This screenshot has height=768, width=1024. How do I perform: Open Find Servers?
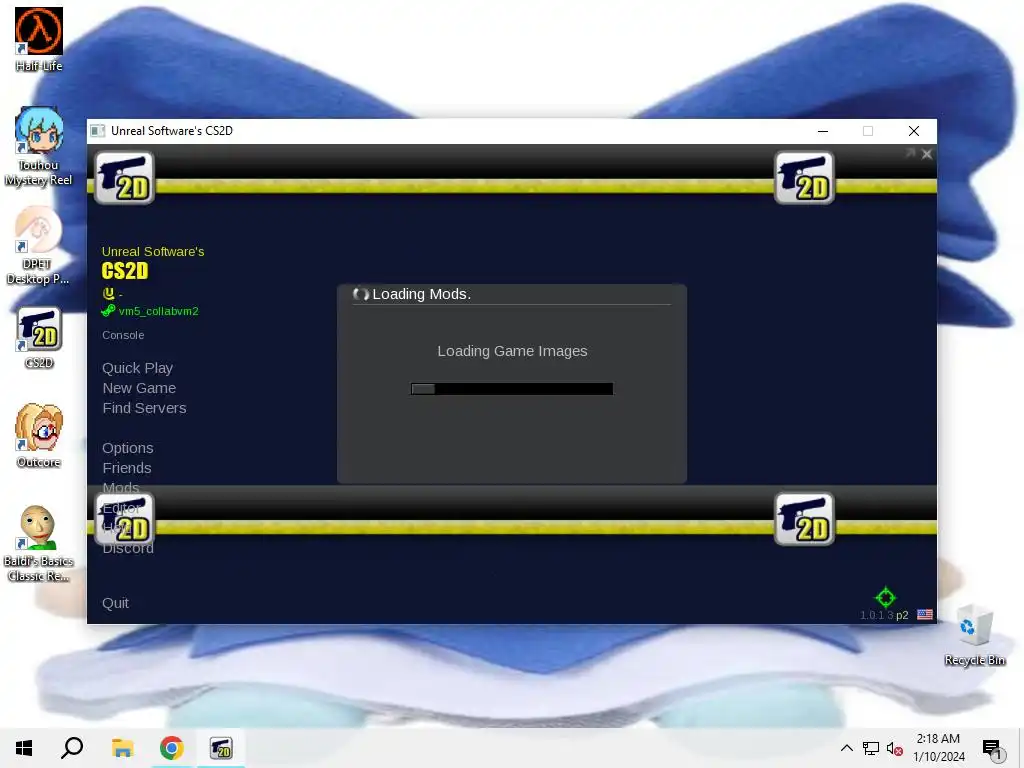(144, 408)
